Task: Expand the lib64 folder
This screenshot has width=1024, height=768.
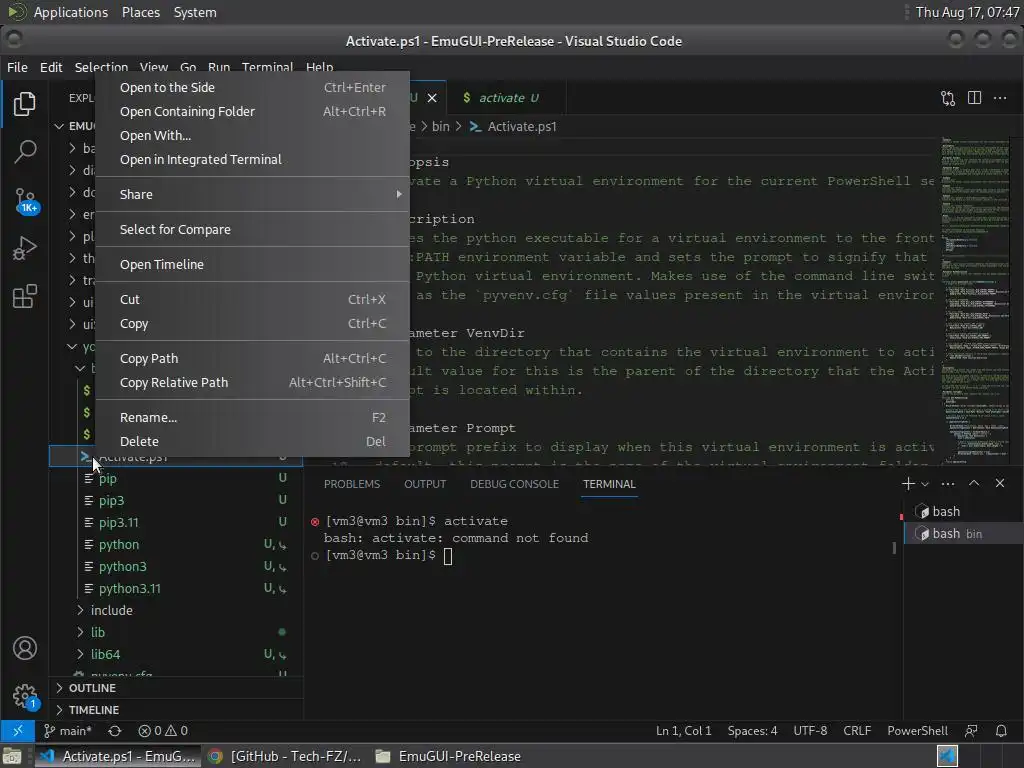Action: [x=176, y=654]
